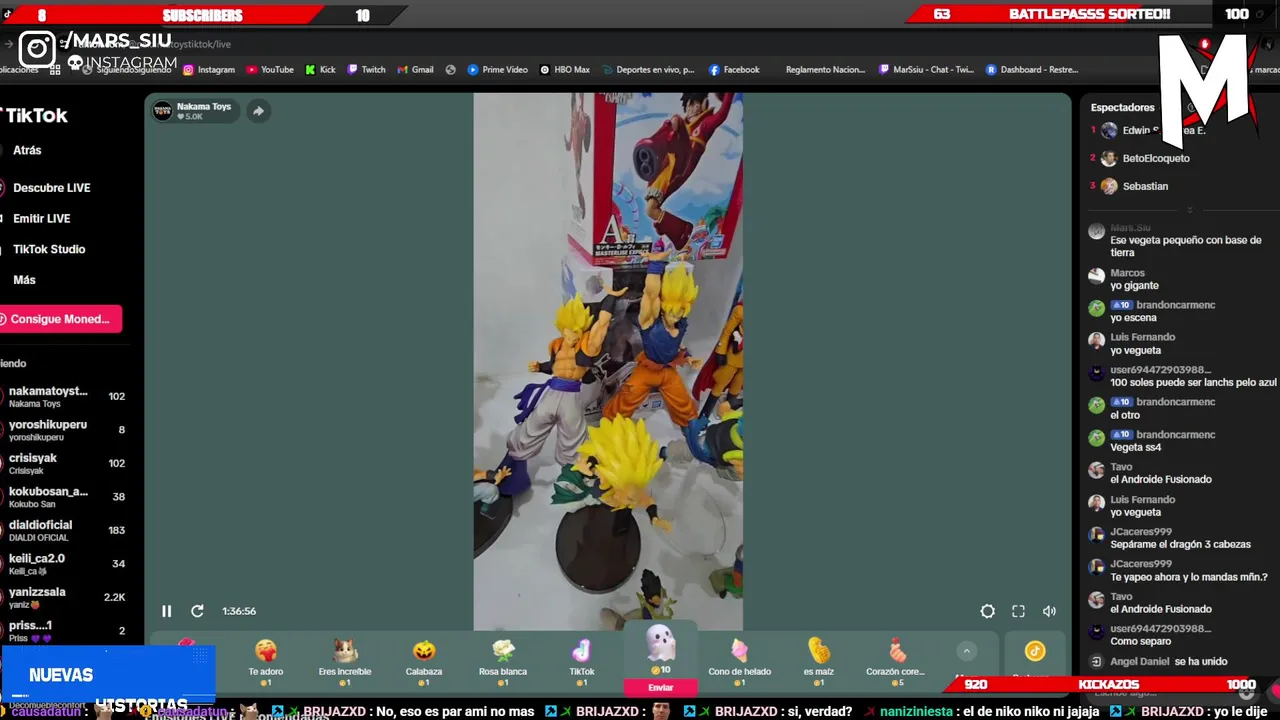Screen dimensions: 1280x720
Task: Open yanizzsala live channel
Action: coord(65,597)
